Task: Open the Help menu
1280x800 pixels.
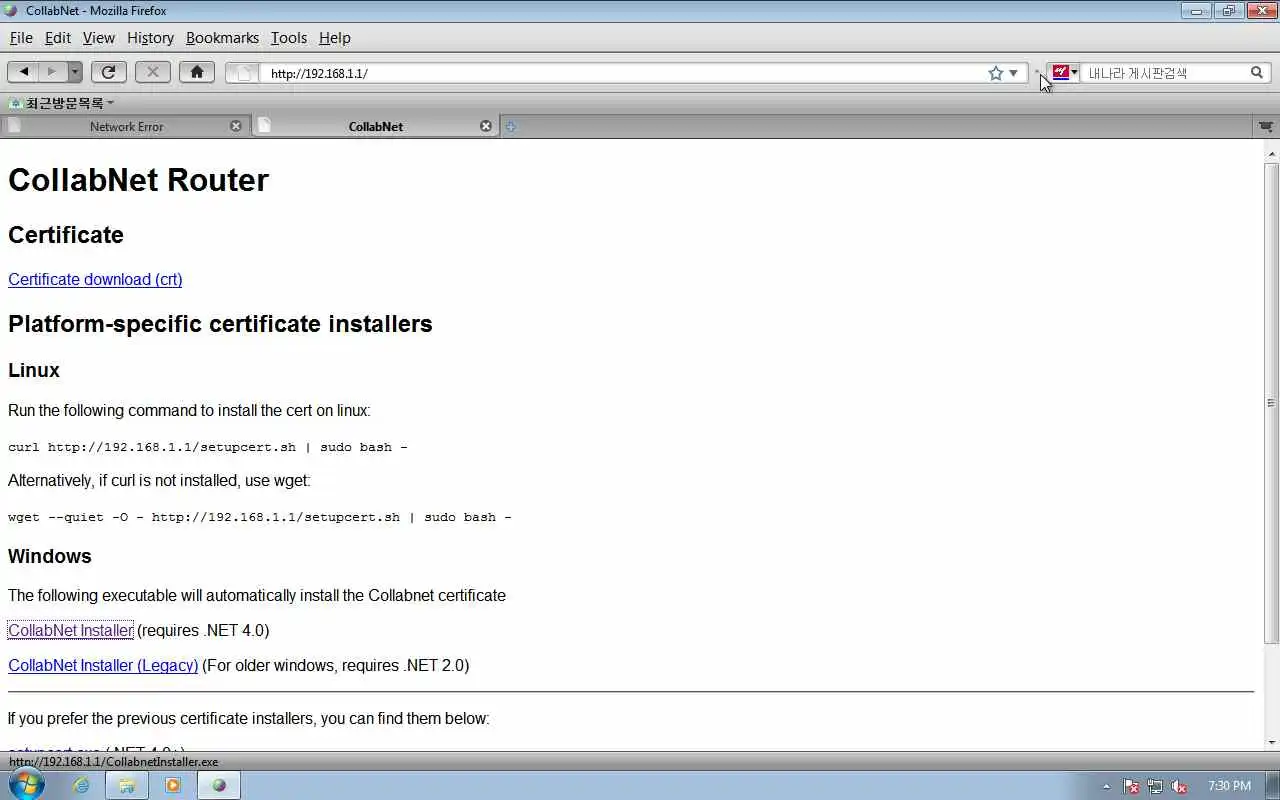Action: tap(334, 38)
